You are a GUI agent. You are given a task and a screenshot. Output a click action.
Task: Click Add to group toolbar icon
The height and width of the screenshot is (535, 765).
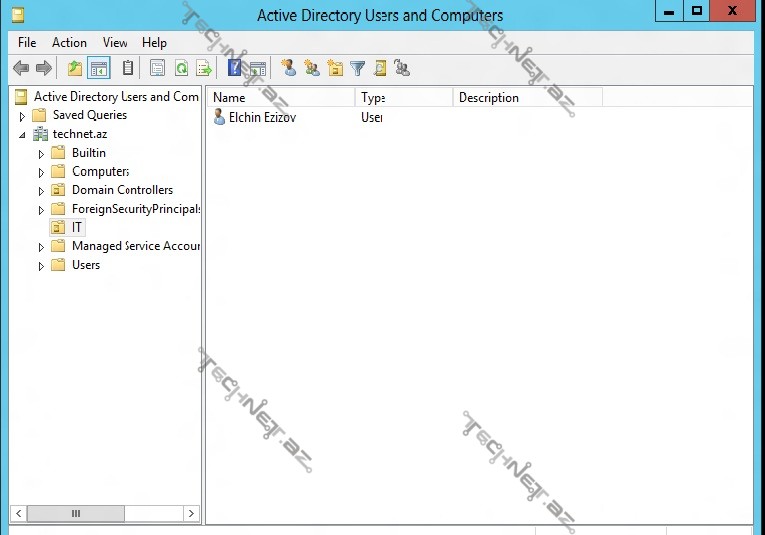click(x=402, y=68)
